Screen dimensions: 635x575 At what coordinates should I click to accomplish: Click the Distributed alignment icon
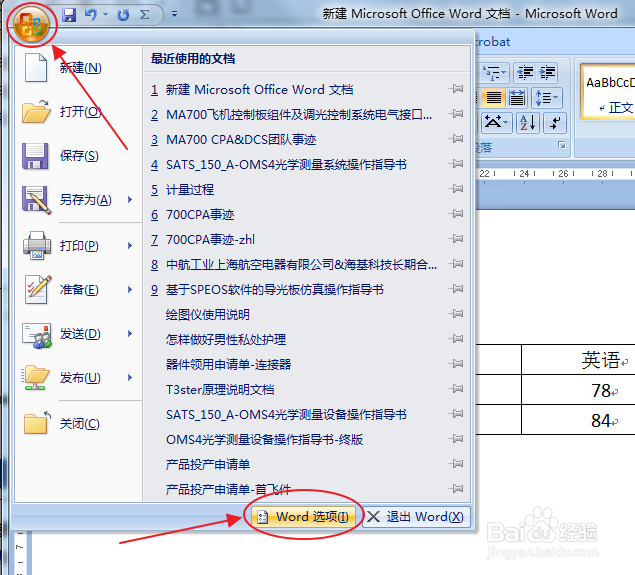coord(516,98)
